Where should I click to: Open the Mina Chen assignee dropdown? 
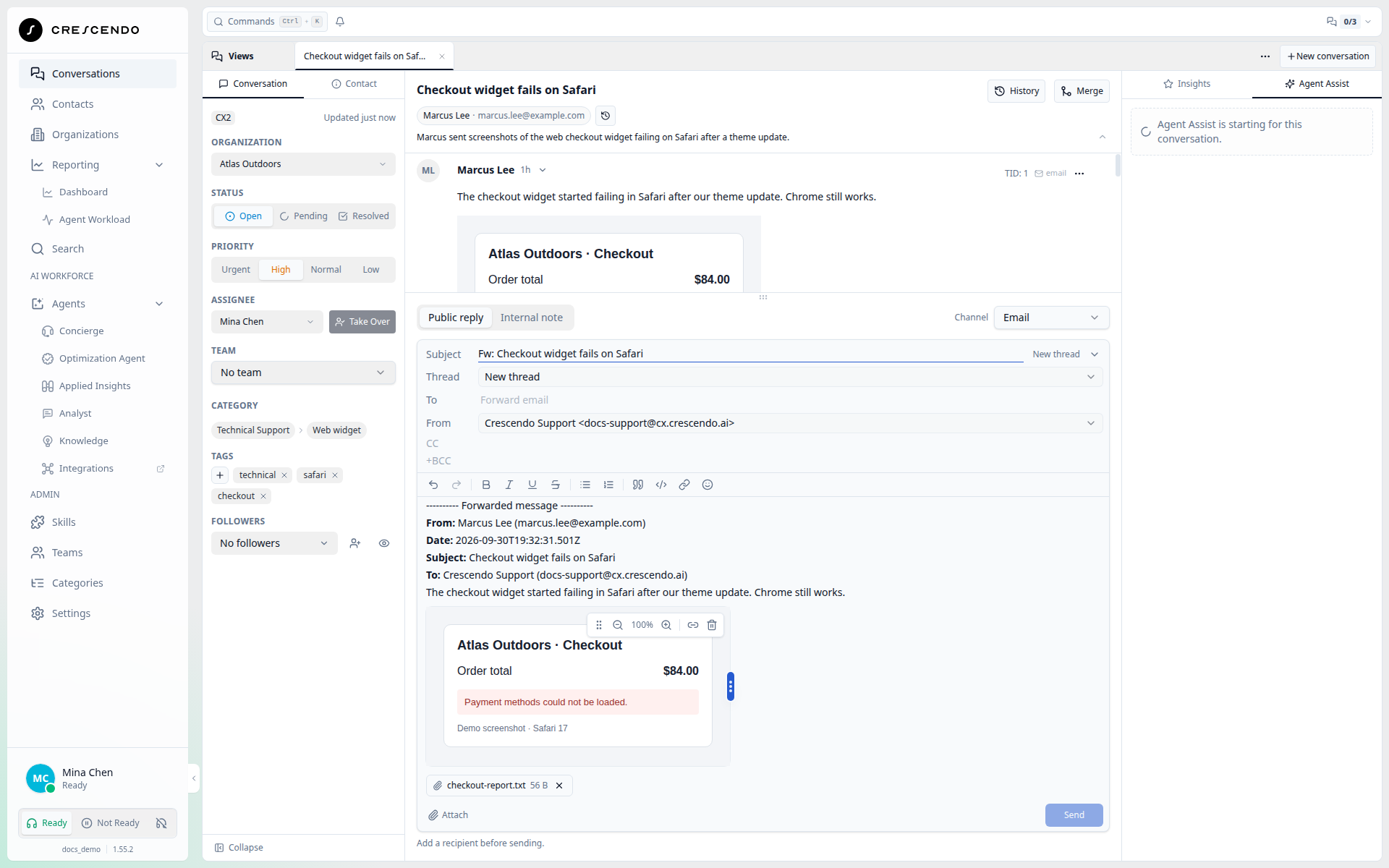(267, 322)
